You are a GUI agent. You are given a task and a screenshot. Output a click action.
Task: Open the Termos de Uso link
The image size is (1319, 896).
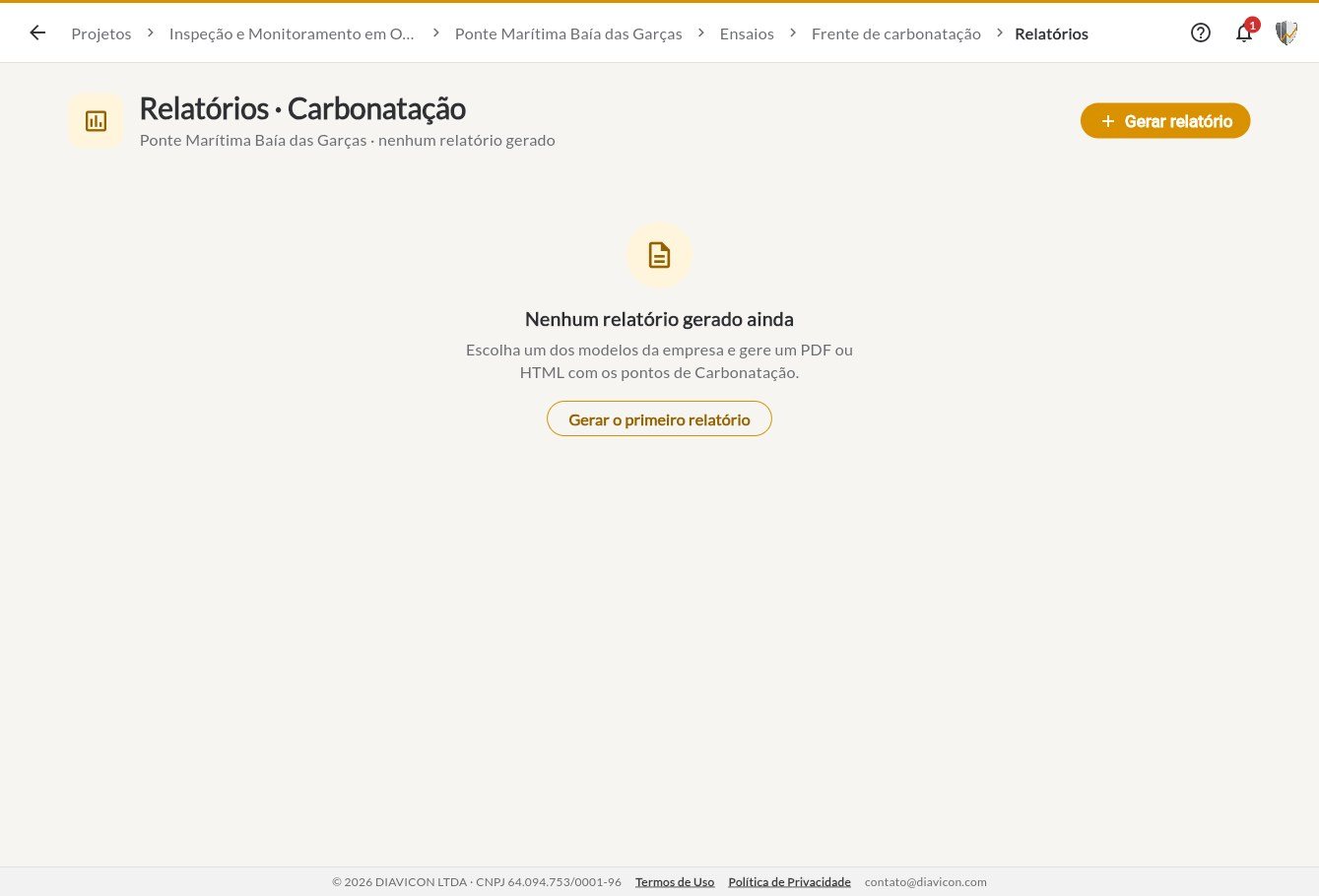pos(675,882)
